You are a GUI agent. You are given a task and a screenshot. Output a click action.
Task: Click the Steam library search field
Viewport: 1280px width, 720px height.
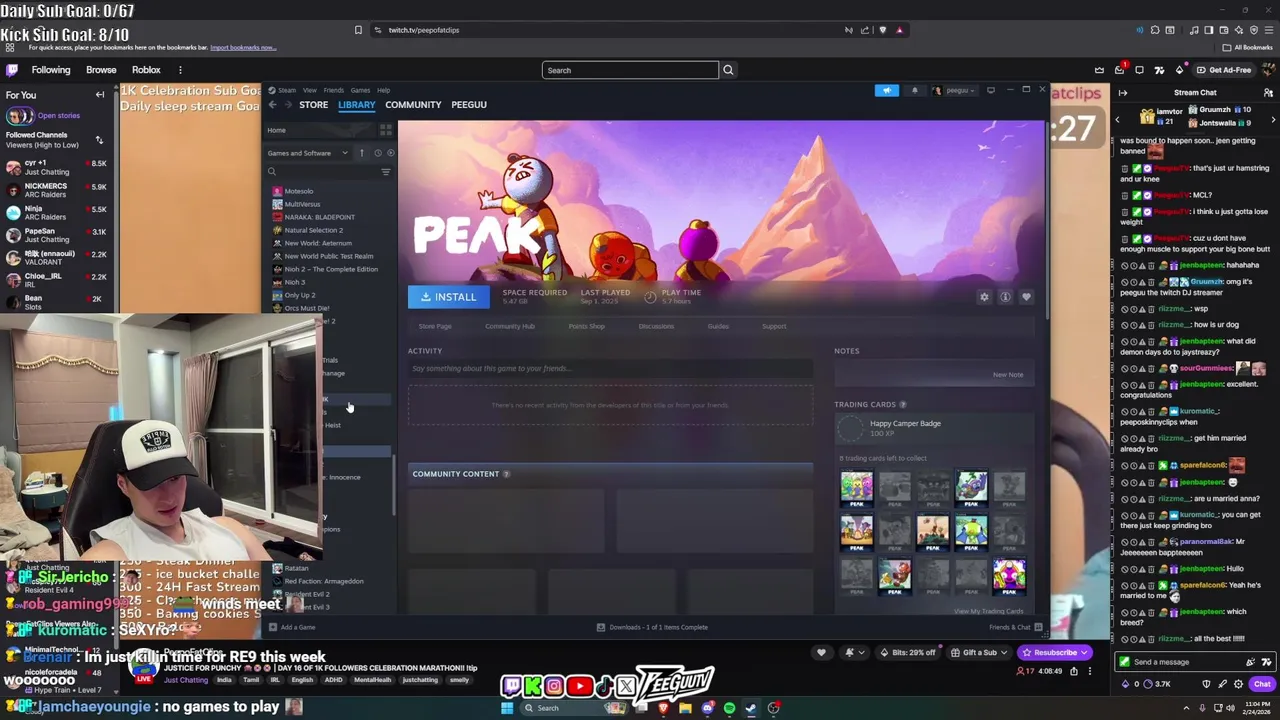point(321,172)
